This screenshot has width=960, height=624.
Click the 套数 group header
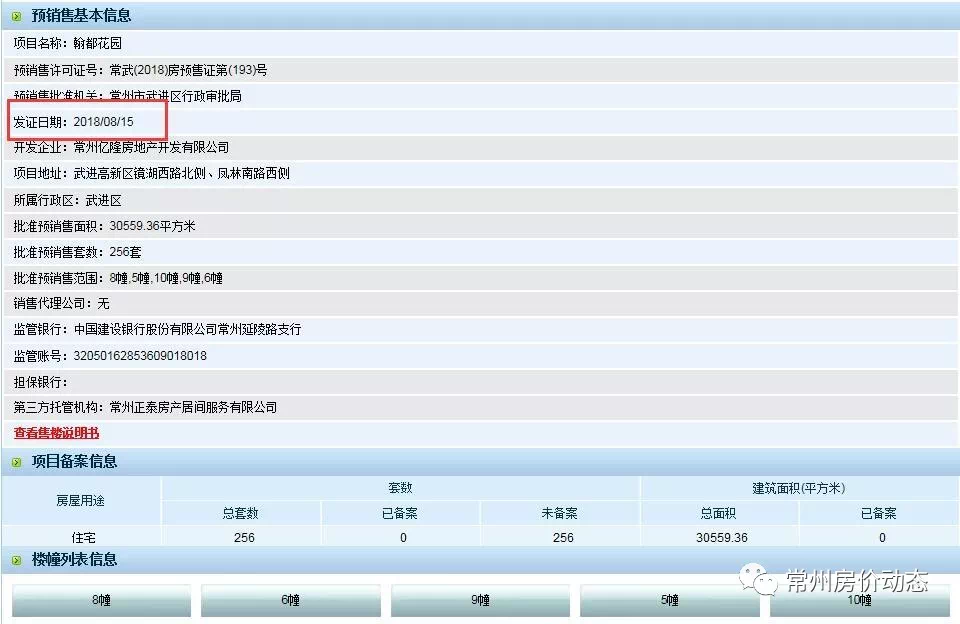tap(400, 488)
